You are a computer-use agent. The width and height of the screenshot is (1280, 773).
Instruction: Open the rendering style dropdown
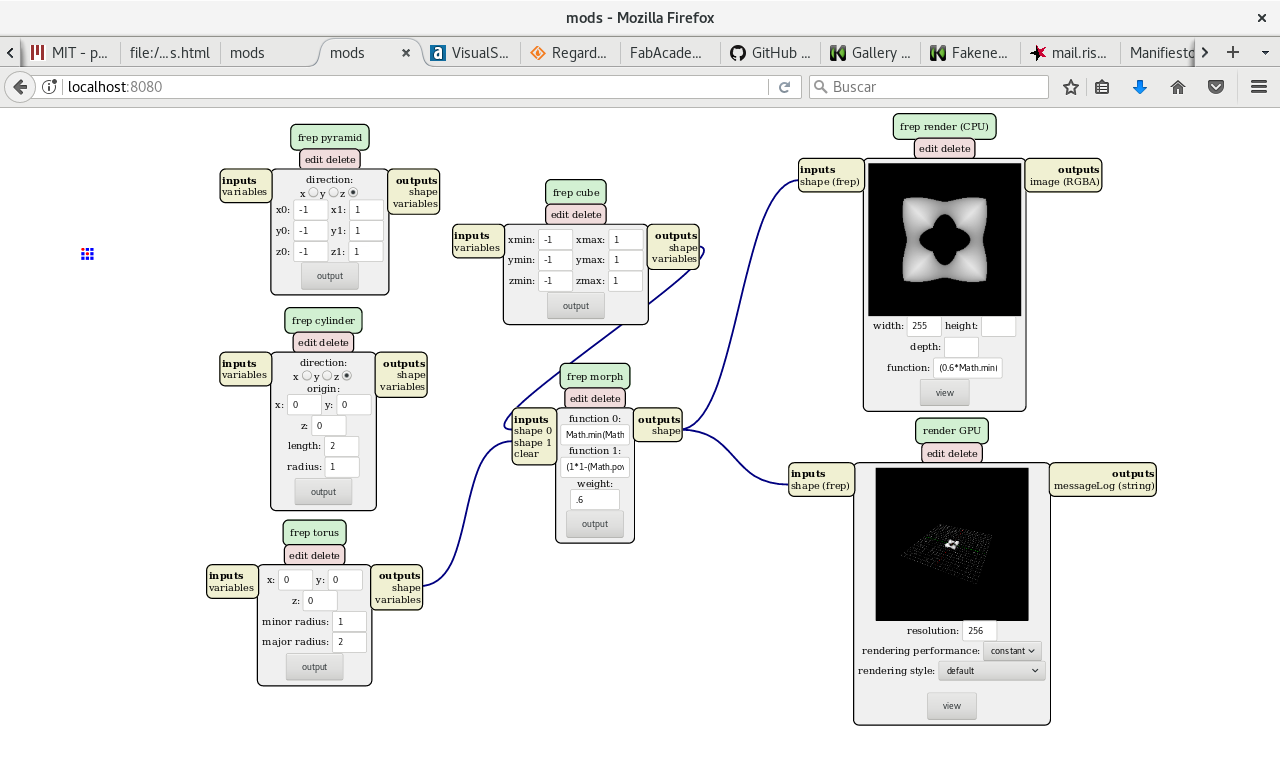(x=992, y=671)
